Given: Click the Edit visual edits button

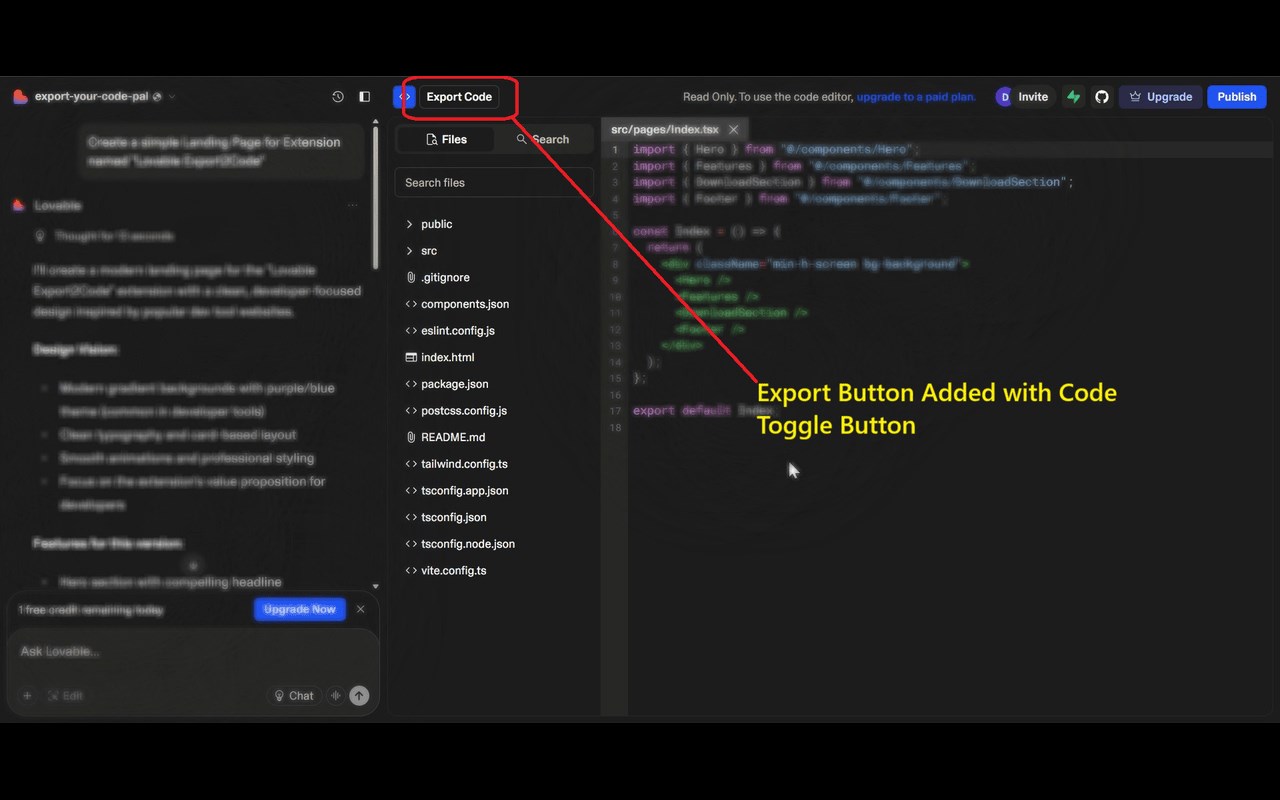Looking at the screenshot, I should [x=65, y=696].
